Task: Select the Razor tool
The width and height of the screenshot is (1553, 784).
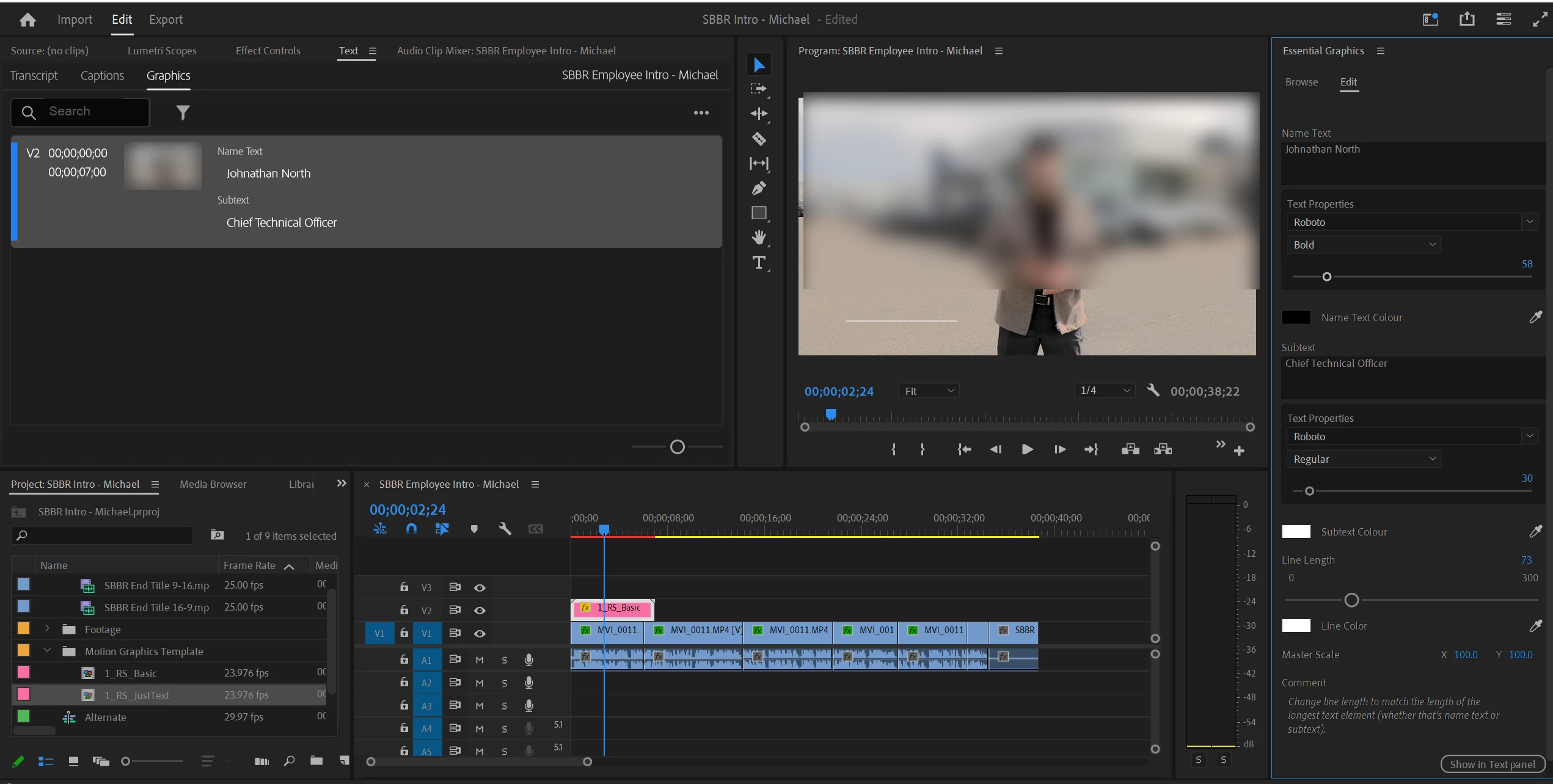Action: [759, 139]
